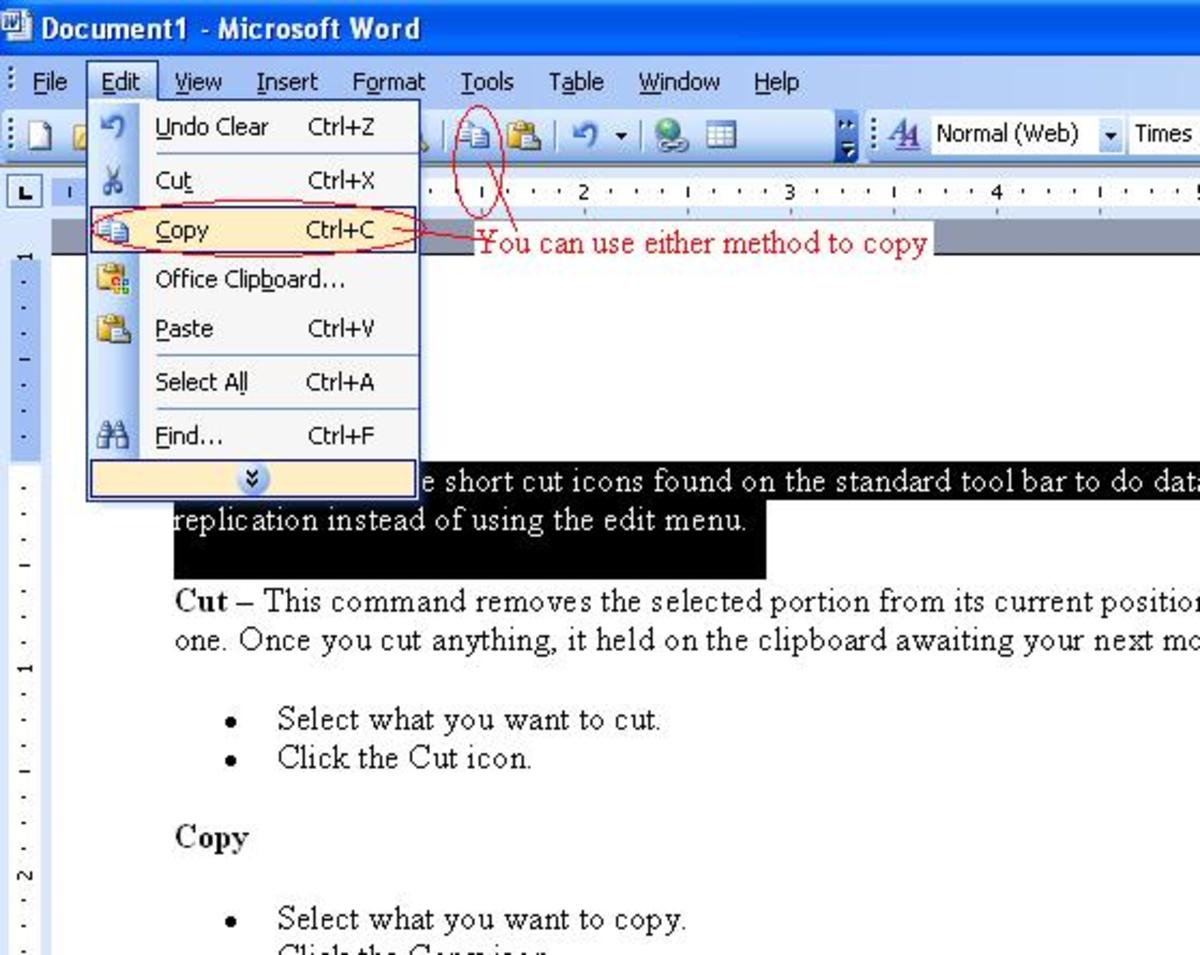Open the Format menu

tap(388, 82)
